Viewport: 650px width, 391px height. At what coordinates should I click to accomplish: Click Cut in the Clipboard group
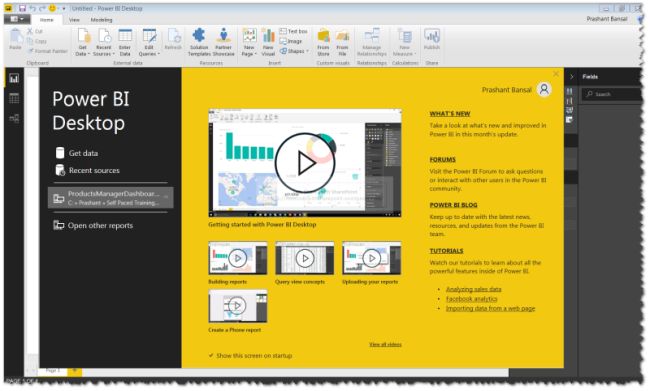[x=35, y=32]
